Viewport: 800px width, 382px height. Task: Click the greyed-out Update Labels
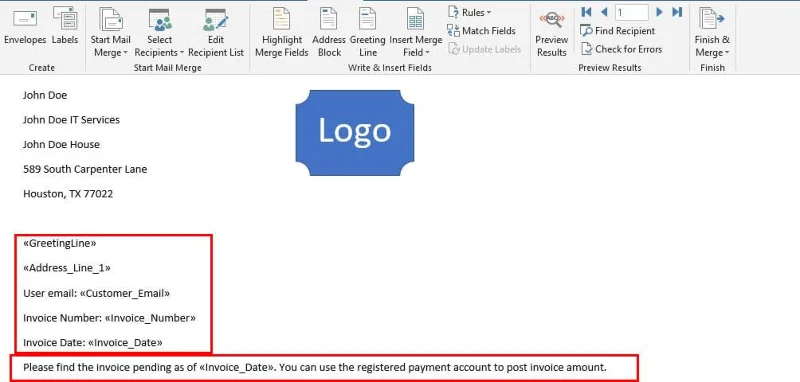(x=485, y=49)
